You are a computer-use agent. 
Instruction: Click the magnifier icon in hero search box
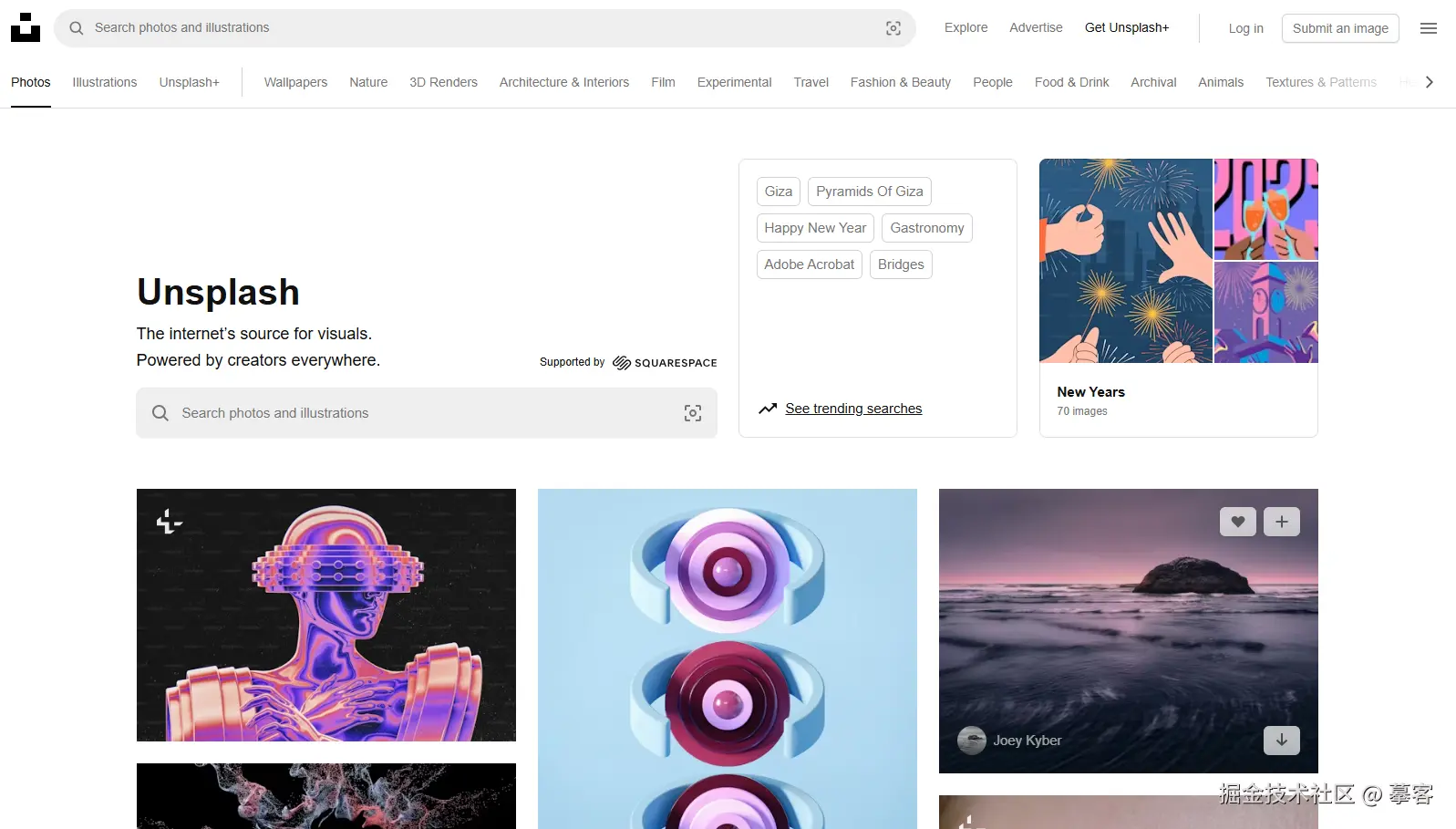click(x=160, y=413)
